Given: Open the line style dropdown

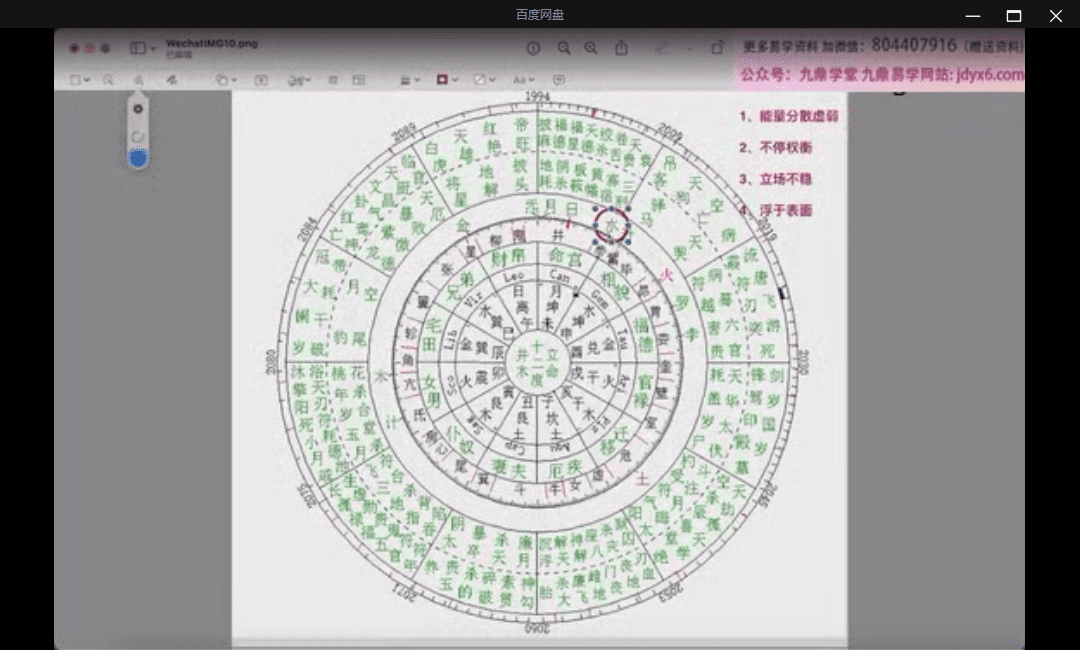Looking at the screenshot, I should (x=410, y=80).
